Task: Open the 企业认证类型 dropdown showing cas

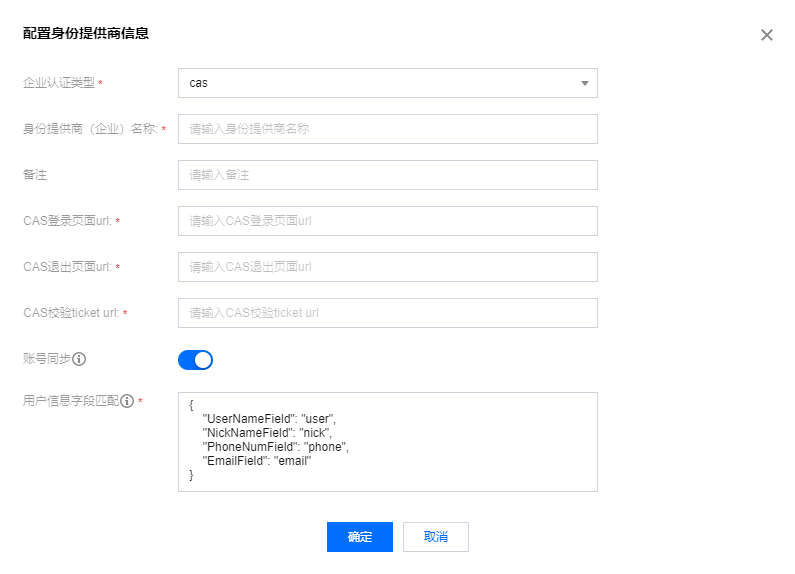Action: pos(386,83)
